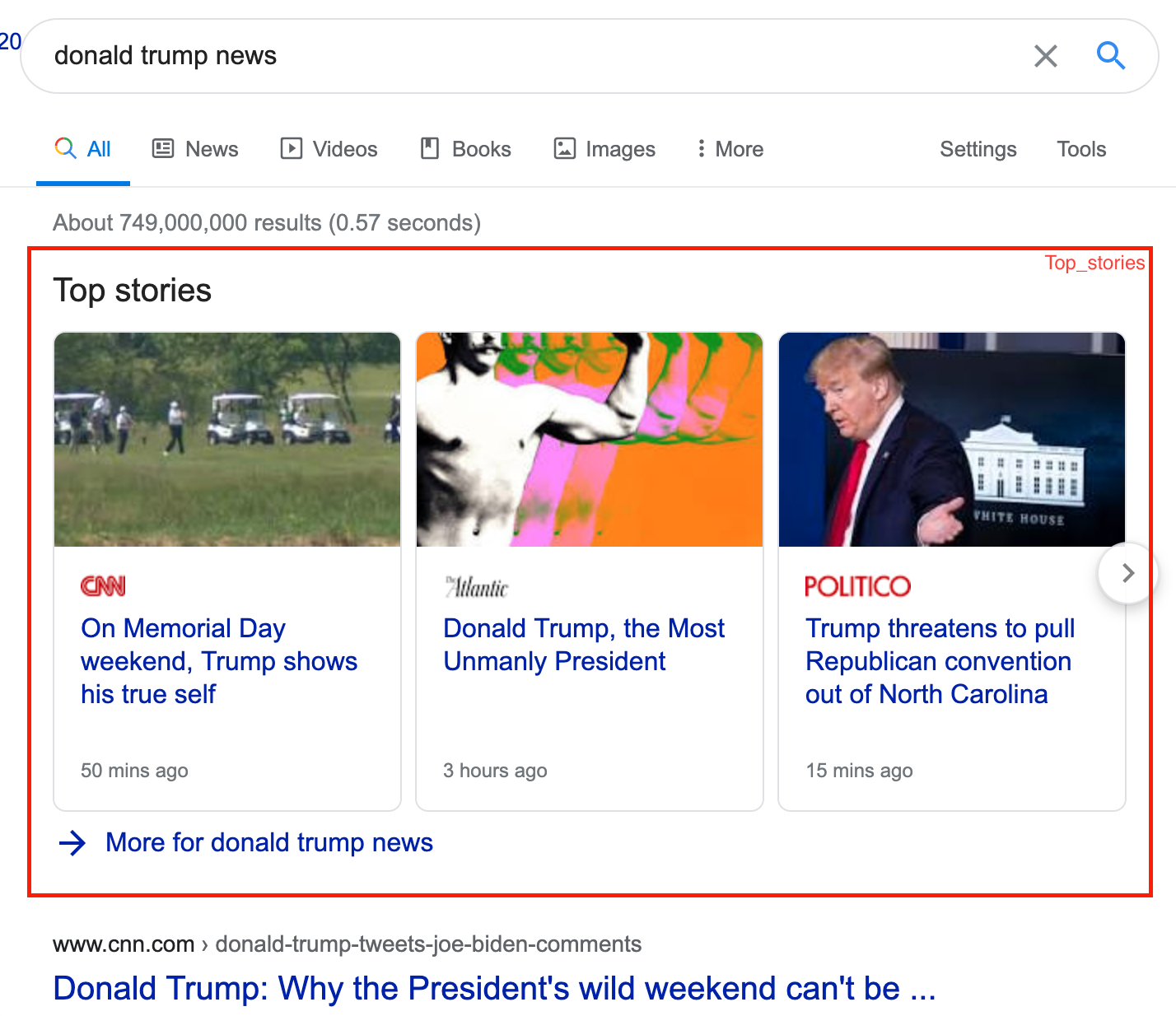The width and height of the screenshot is (1176, 1016).
Task: Open the Videos tab
Action: pos(329,149)
